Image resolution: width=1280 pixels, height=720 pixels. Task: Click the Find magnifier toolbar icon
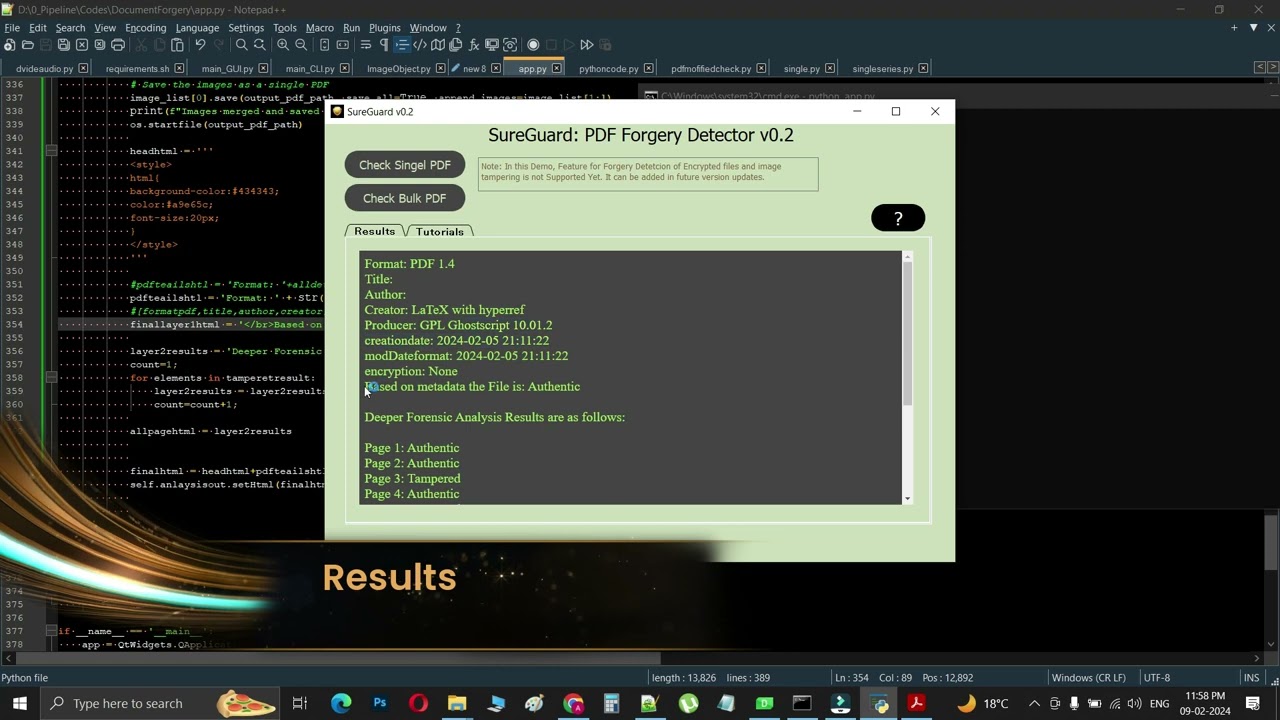tap(241, 45)
